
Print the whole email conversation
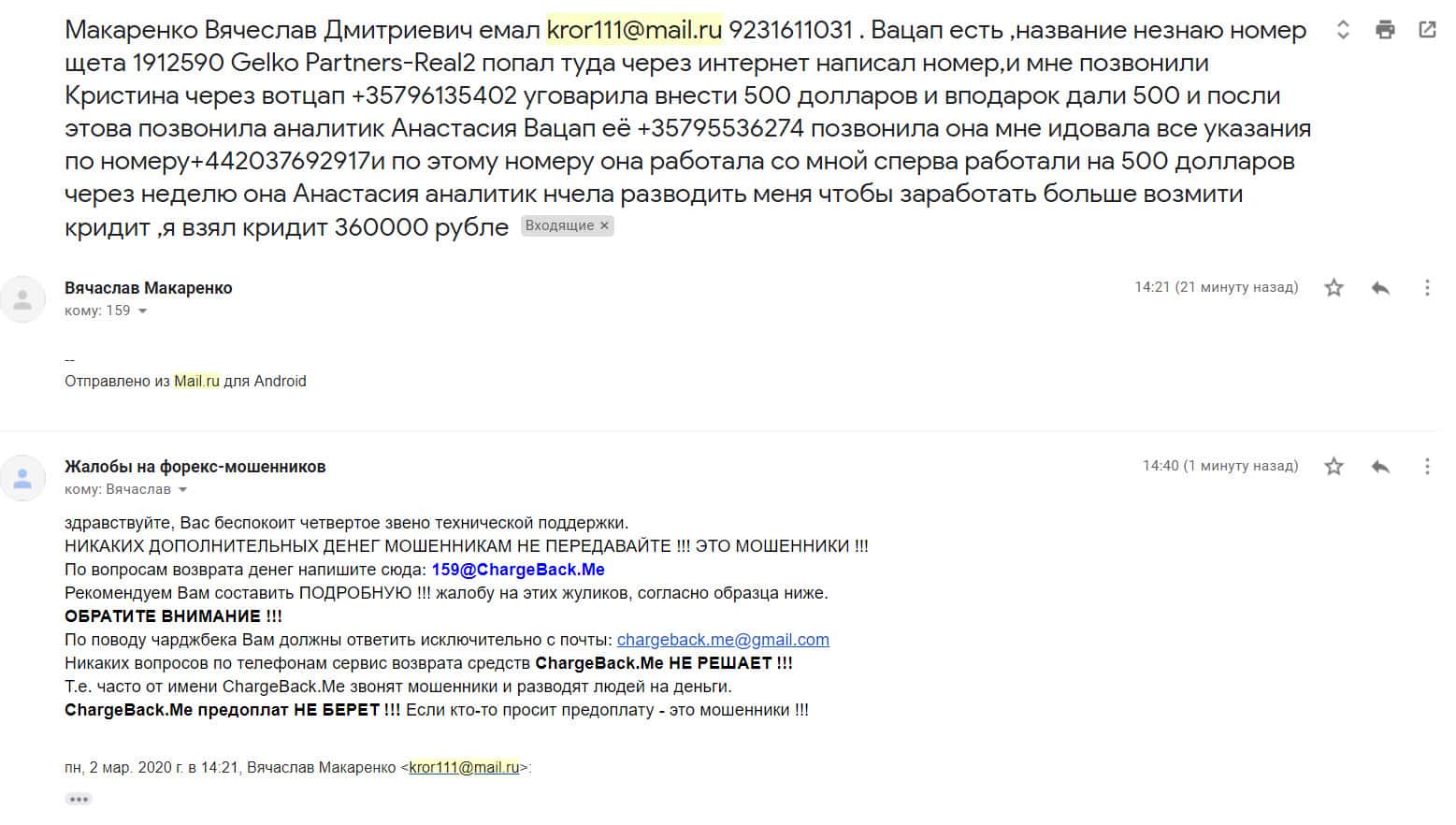coord(1385,30)
